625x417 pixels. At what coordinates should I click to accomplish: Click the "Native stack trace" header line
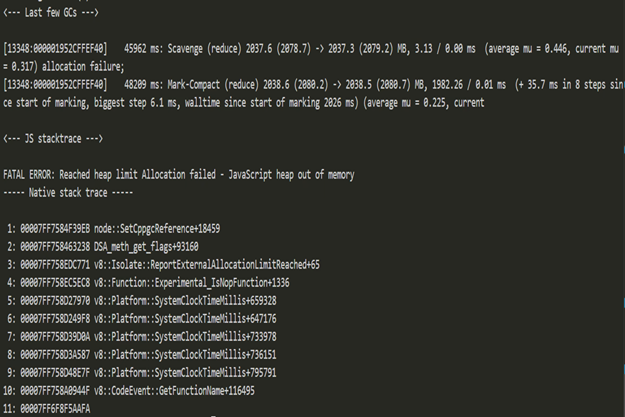pyautogui.click(x=58, y=189)
